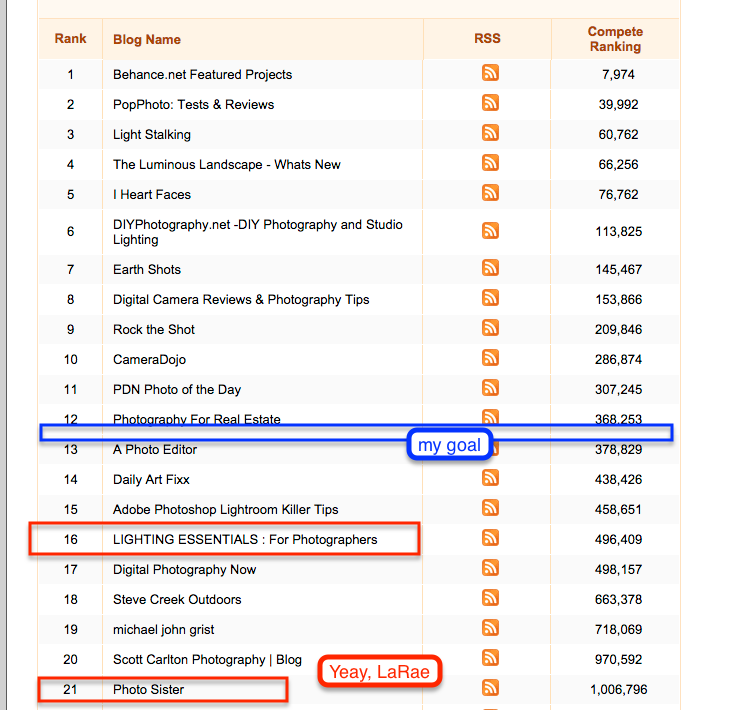
Task: Click the CameraDojo blog name
Action: (x=149, y=360)
